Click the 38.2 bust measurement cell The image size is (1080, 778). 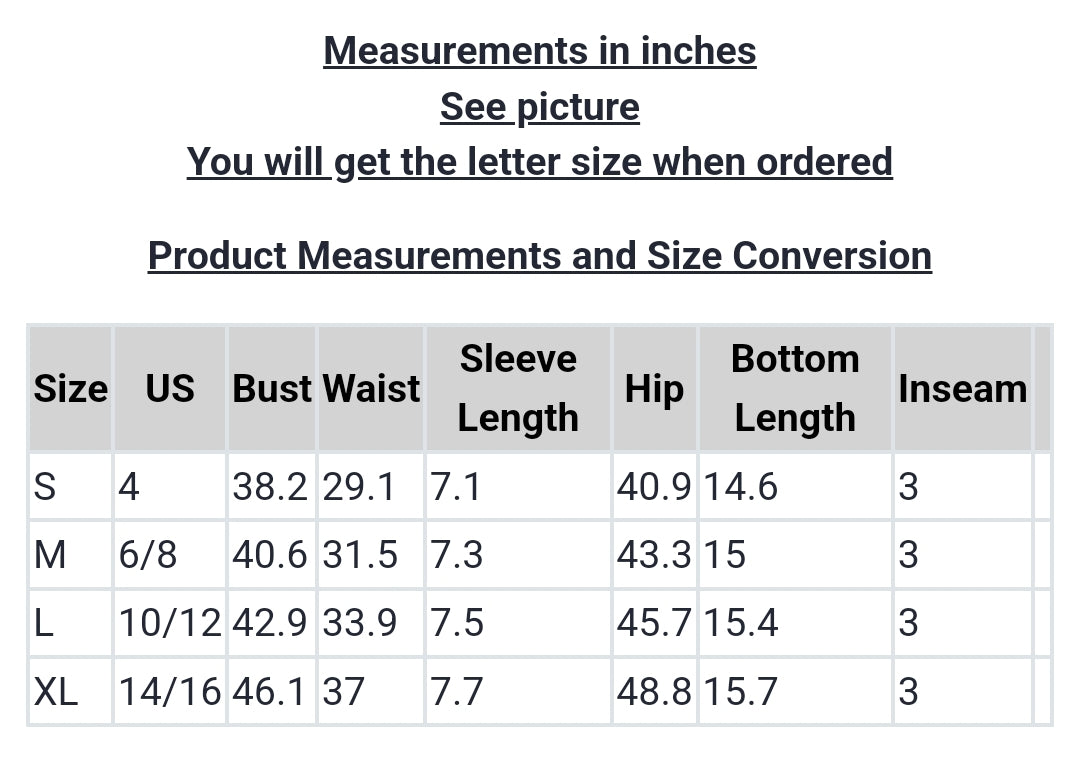pos(270,487)
